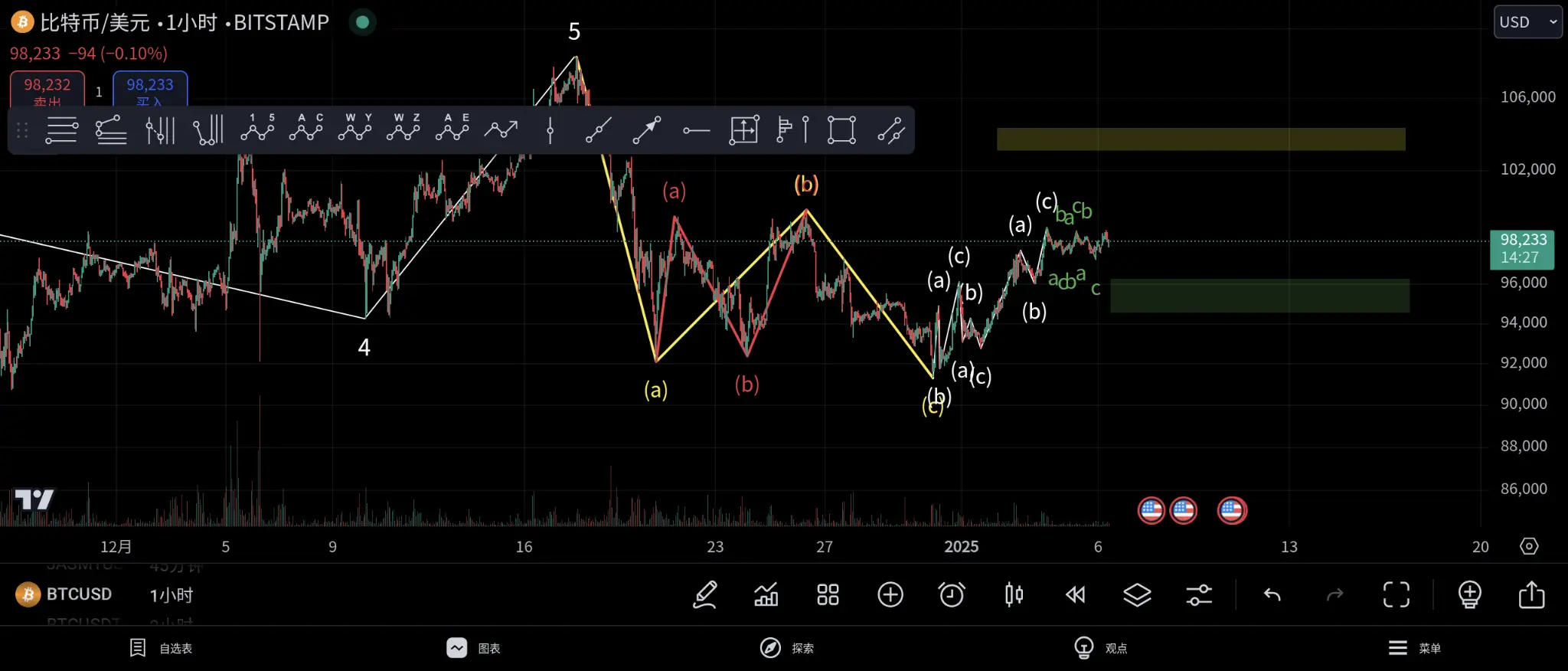Change the 1小时 interval selector
This screenshot has height=671, width=1568.
pos(171,595)
